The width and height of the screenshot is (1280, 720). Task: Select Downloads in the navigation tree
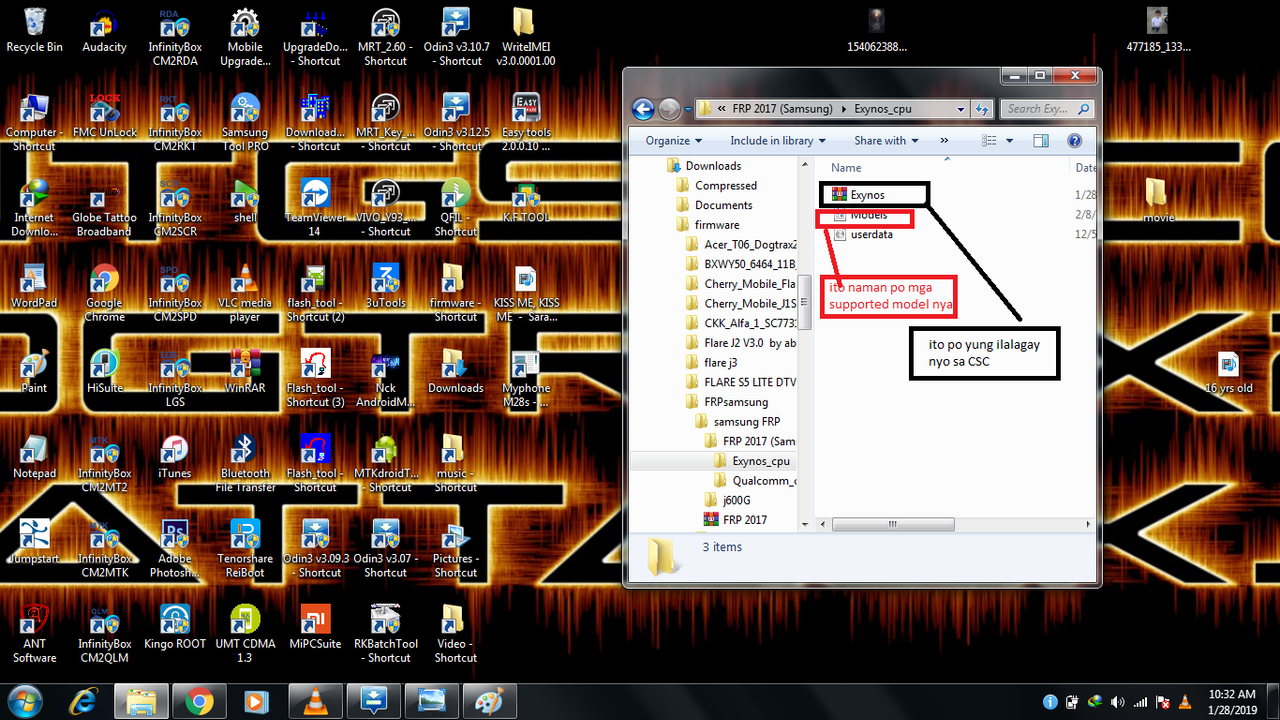[704, 166]
